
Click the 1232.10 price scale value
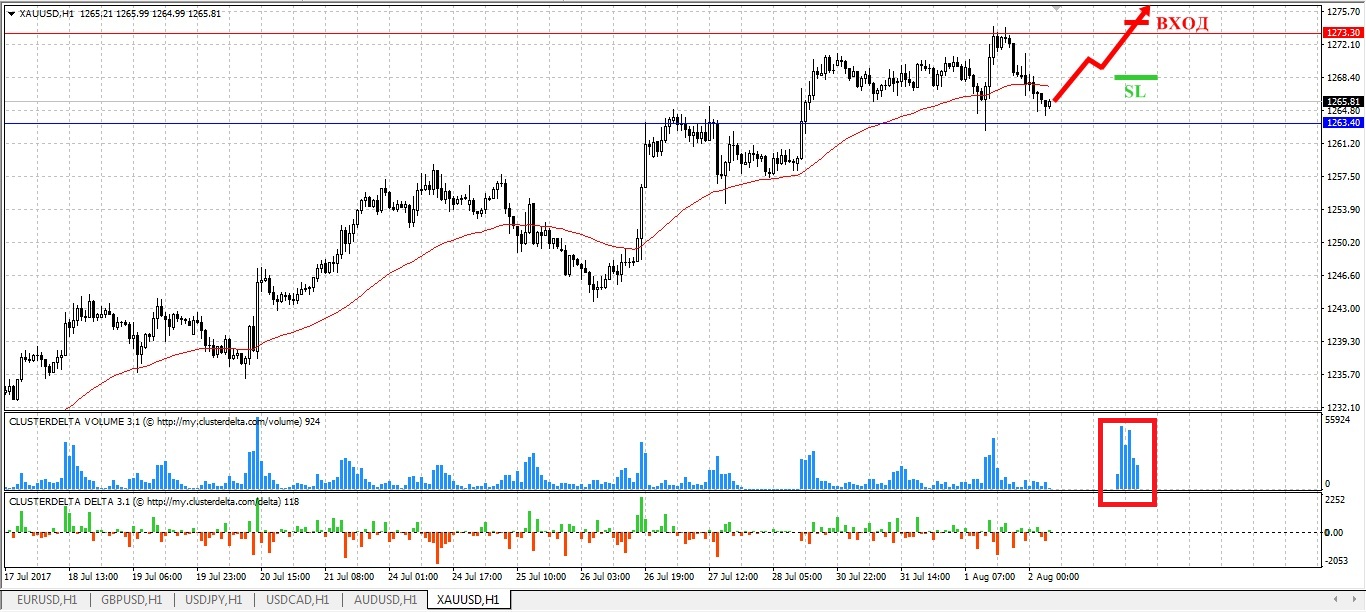1345,407
